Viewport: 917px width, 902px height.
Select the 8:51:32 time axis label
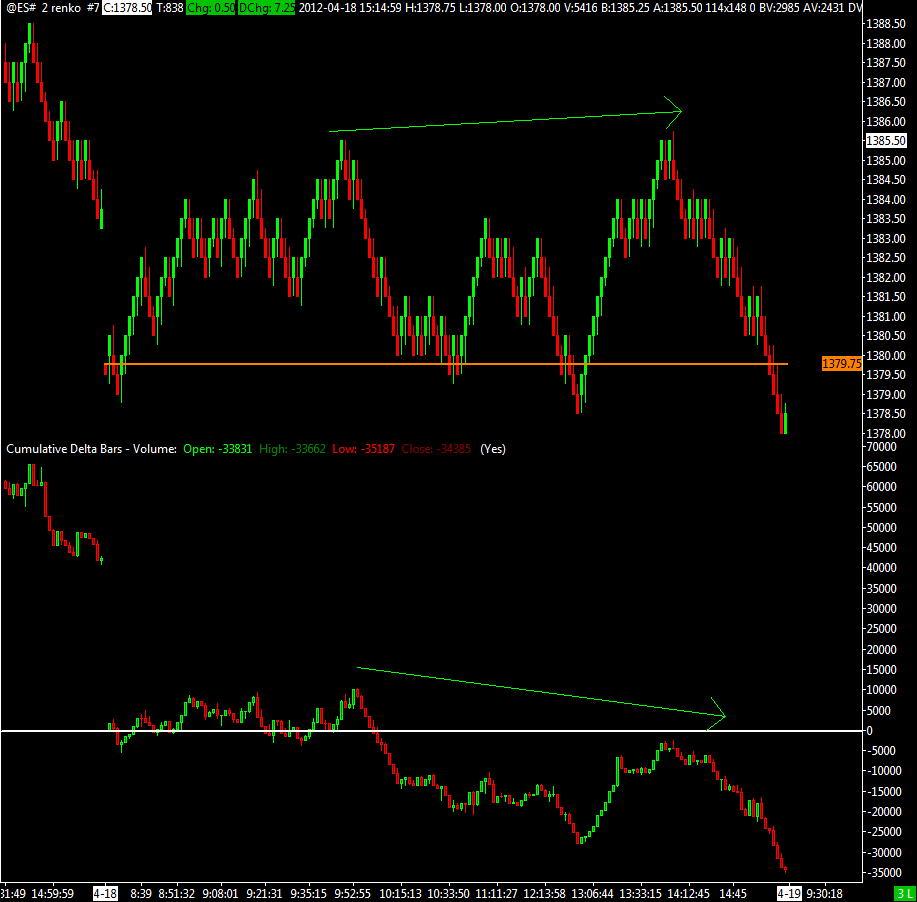click(177, 894)
